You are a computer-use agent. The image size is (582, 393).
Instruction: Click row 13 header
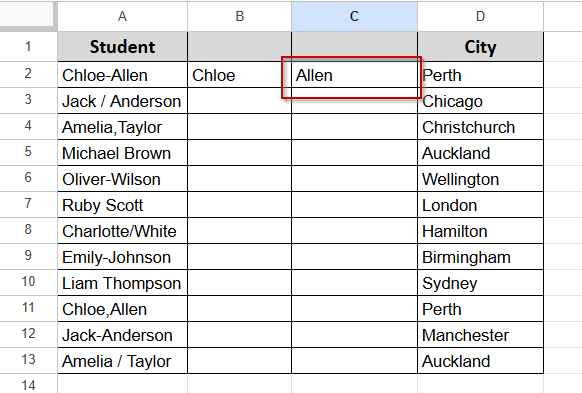click(28, 360)
